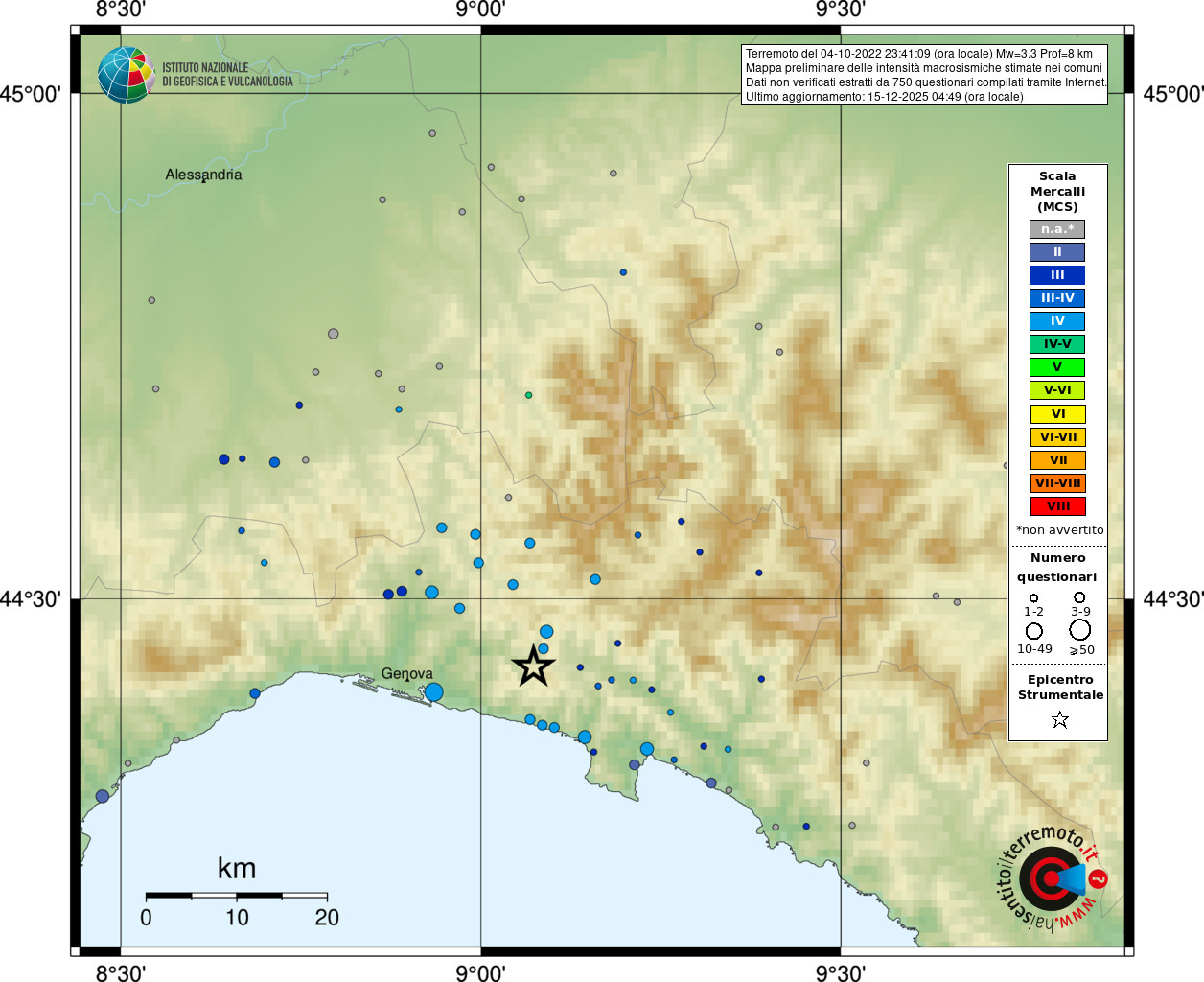Click the single green intensity dot
Viewport: 1204px width, 982px height.
[x=528, y=395]
